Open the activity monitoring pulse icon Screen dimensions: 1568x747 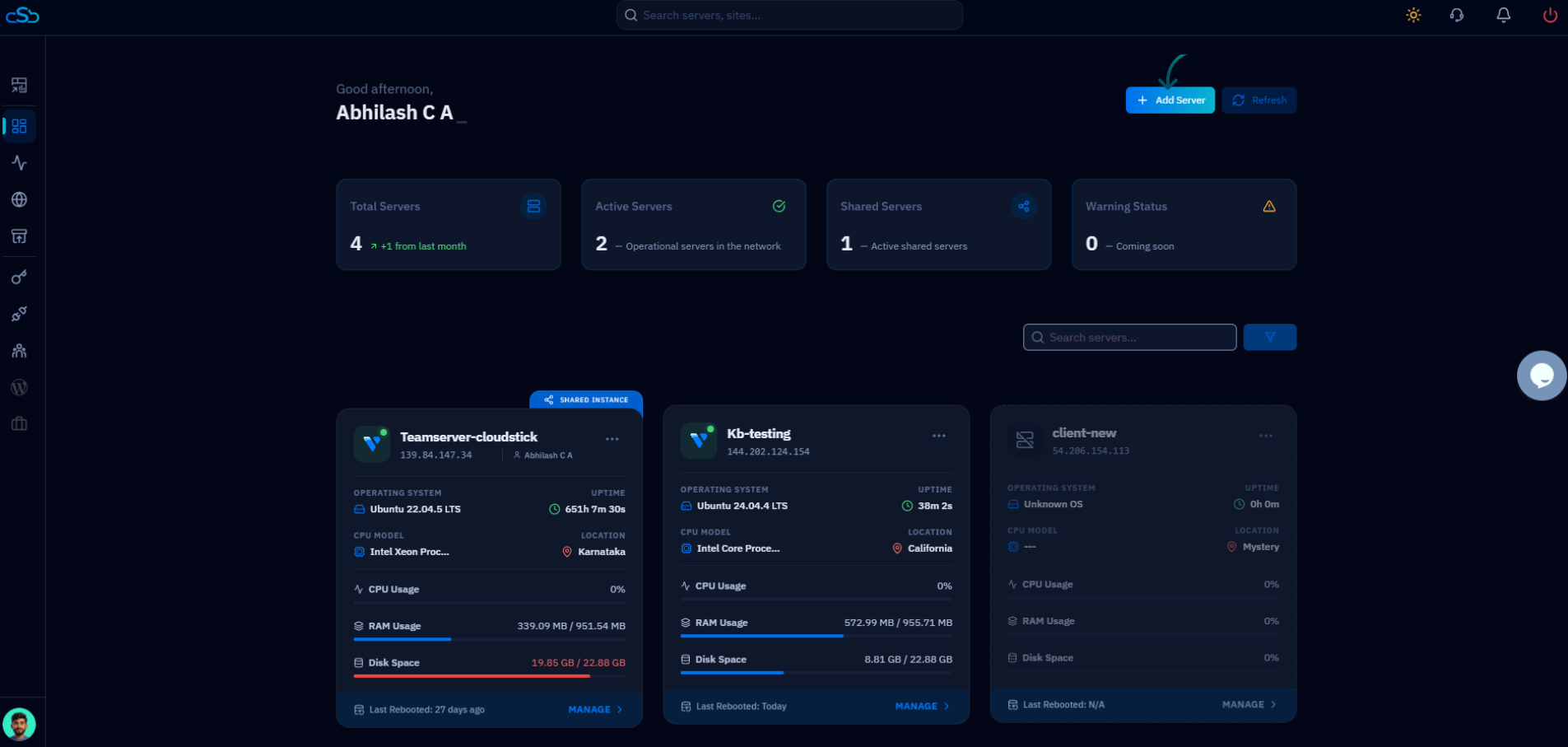pyautogui.click(x=19, y=162)
